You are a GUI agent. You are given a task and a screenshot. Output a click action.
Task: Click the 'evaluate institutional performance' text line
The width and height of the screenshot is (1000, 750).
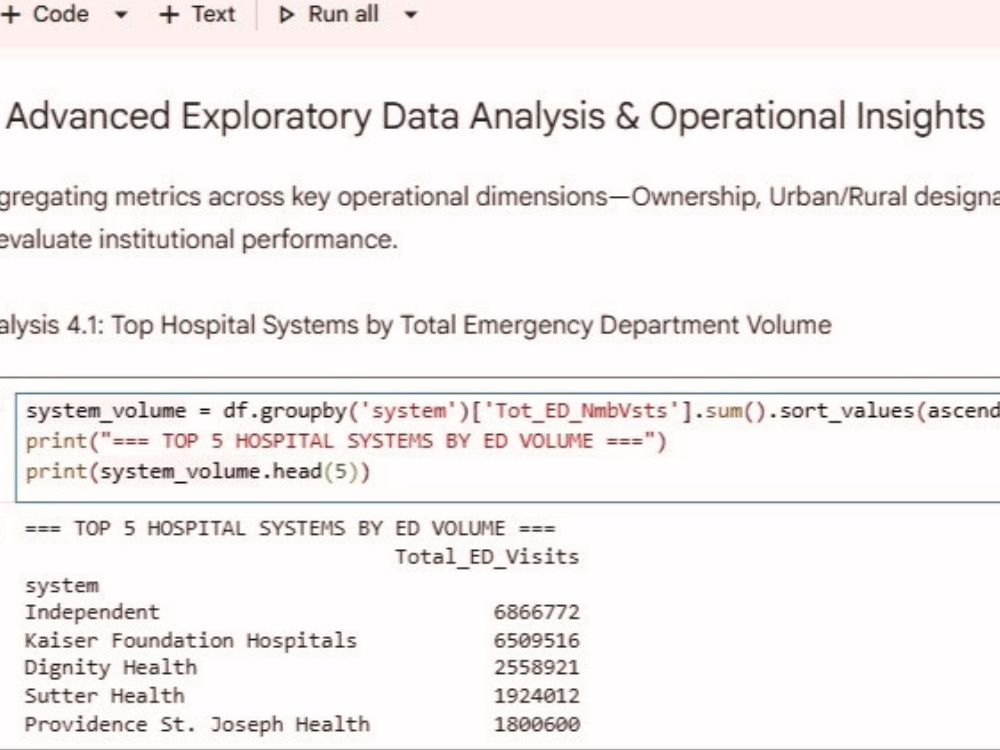(x=198, y=240)
